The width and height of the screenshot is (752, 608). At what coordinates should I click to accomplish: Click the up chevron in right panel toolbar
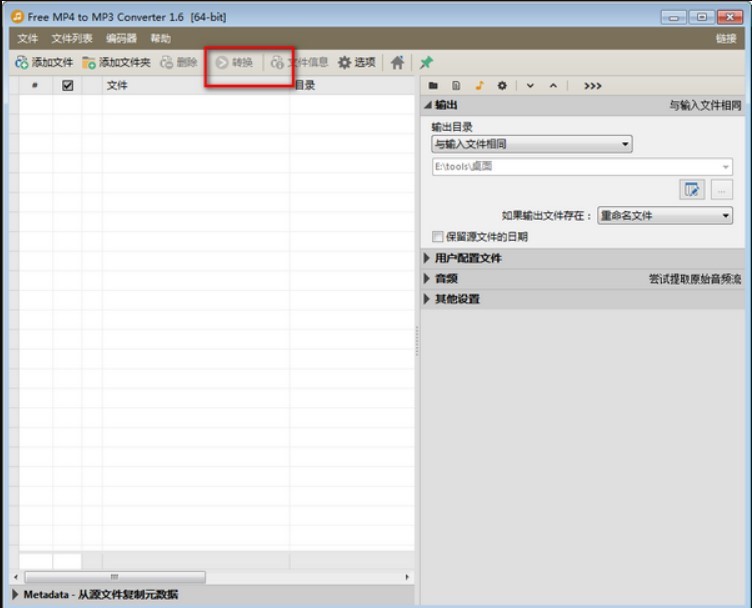coord(553,86)
